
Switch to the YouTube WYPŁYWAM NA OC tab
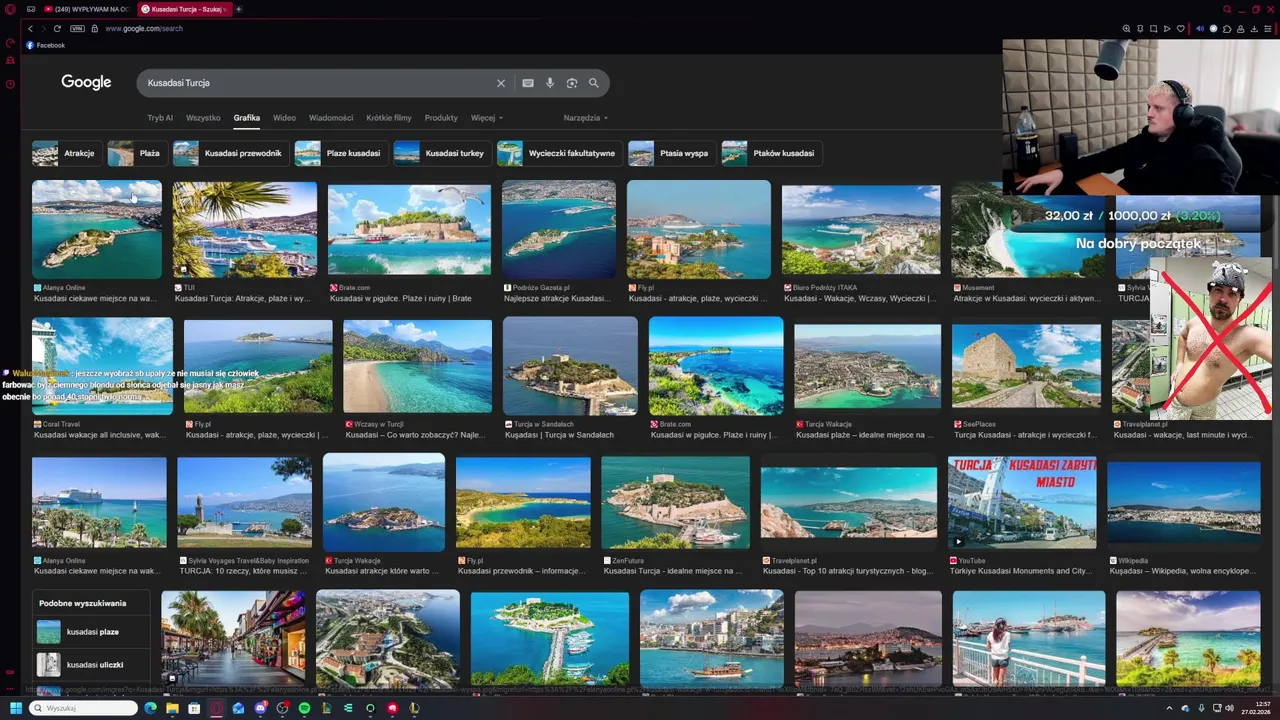[x=87, y=9]
